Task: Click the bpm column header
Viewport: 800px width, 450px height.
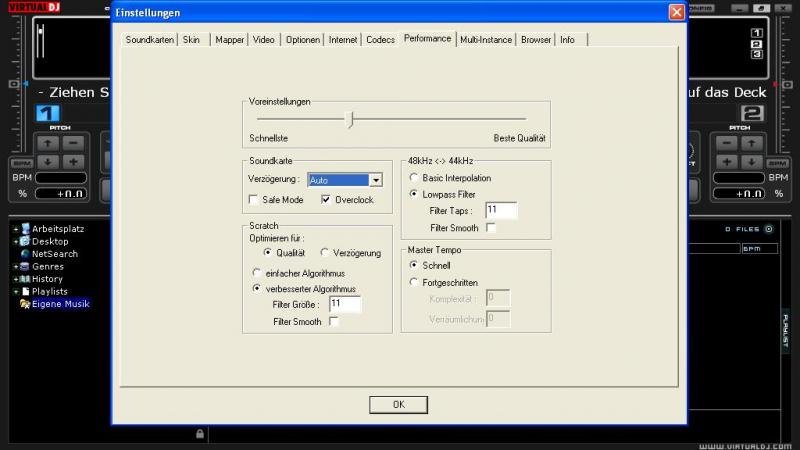Action: coord(760,248)
